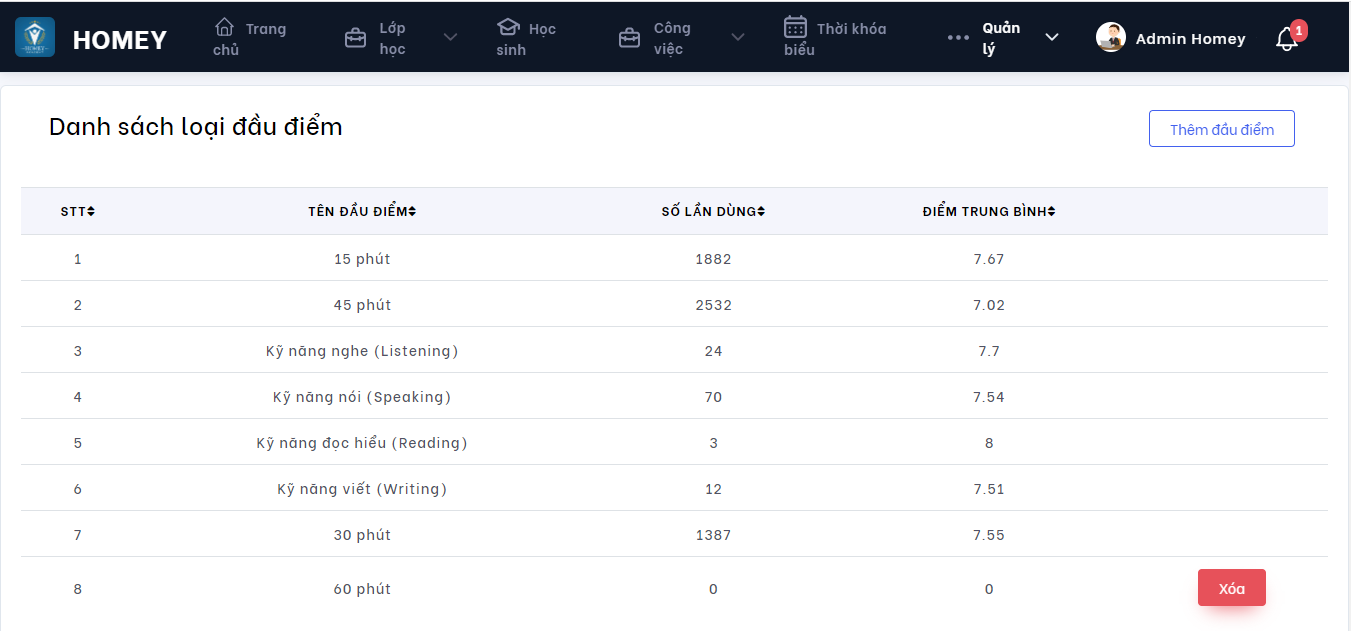This screenshot has width=1351, height=631.
Task: Sort by Điểm trung bình column
Action: click(989, 211)
